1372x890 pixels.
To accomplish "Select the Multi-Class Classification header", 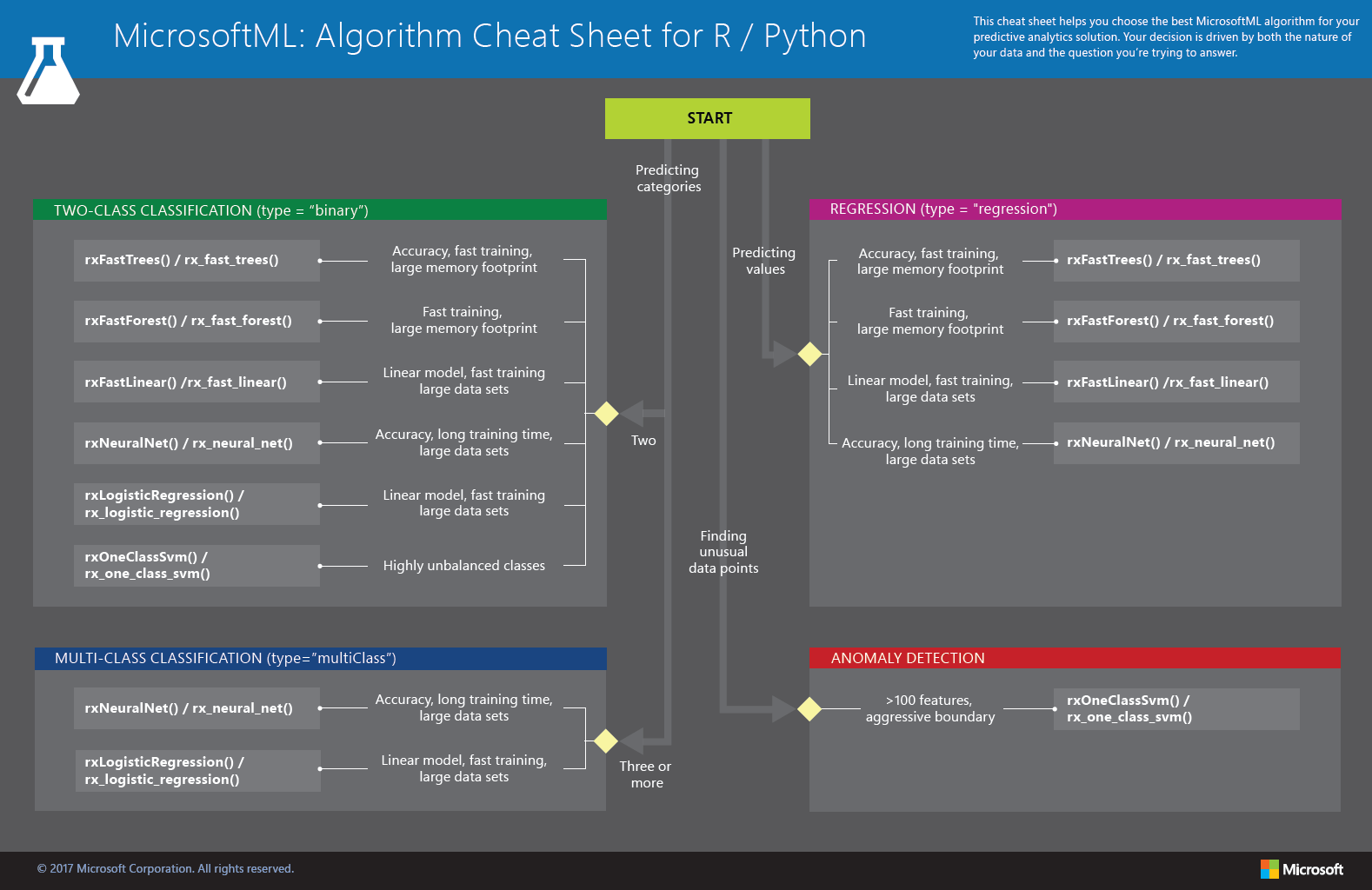I will (321, 659).
